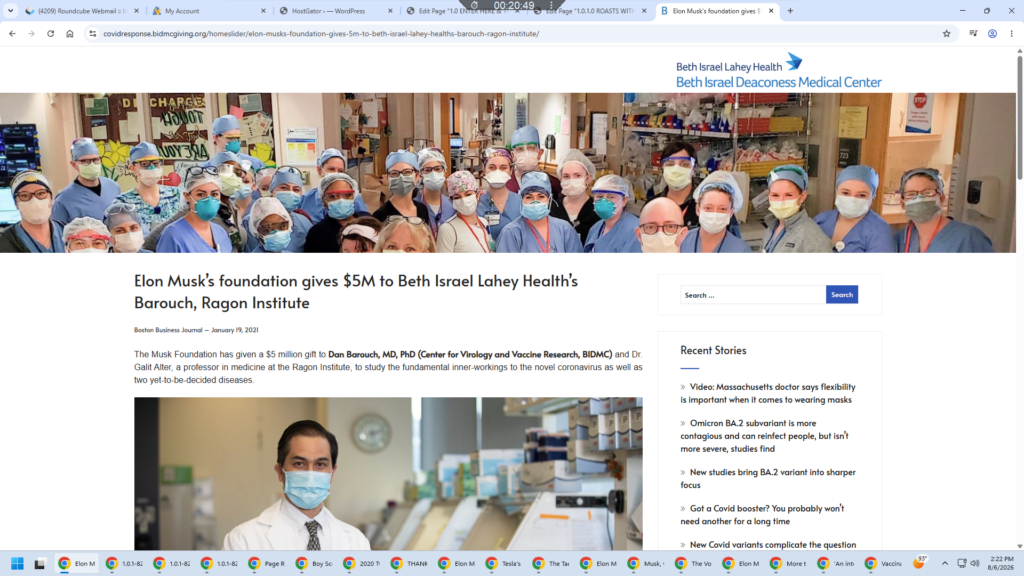Open Task View on the taskbar
This screenshot has height=576, width=1024.
[40, 564]
